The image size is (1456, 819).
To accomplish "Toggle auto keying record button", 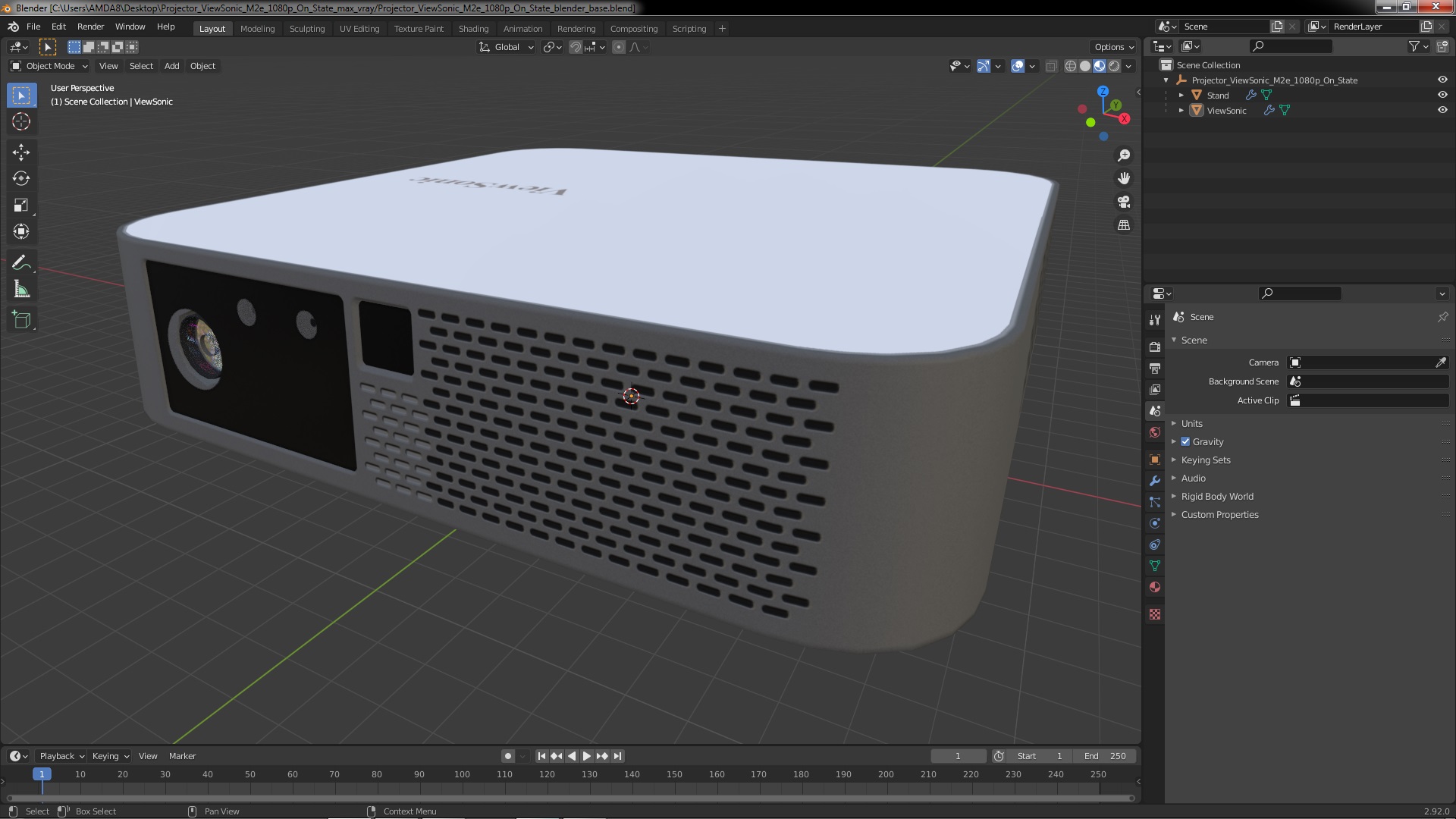I will click(x=508, y=756).
